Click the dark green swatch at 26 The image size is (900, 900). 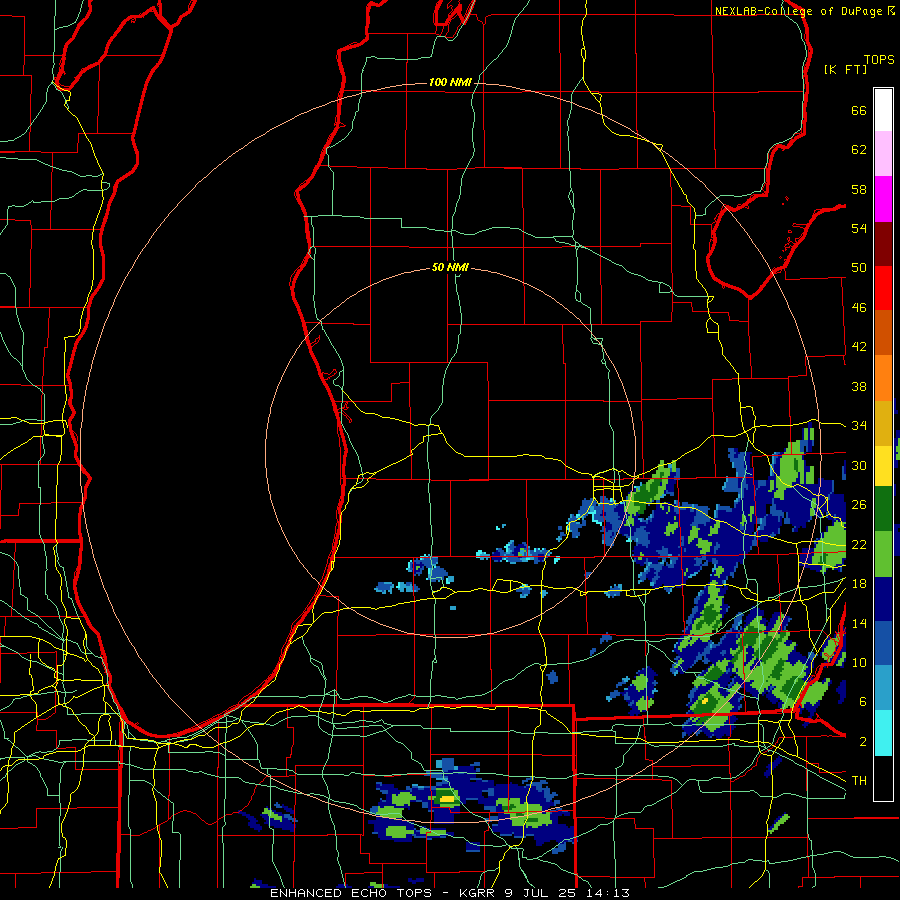pos(883,509)
